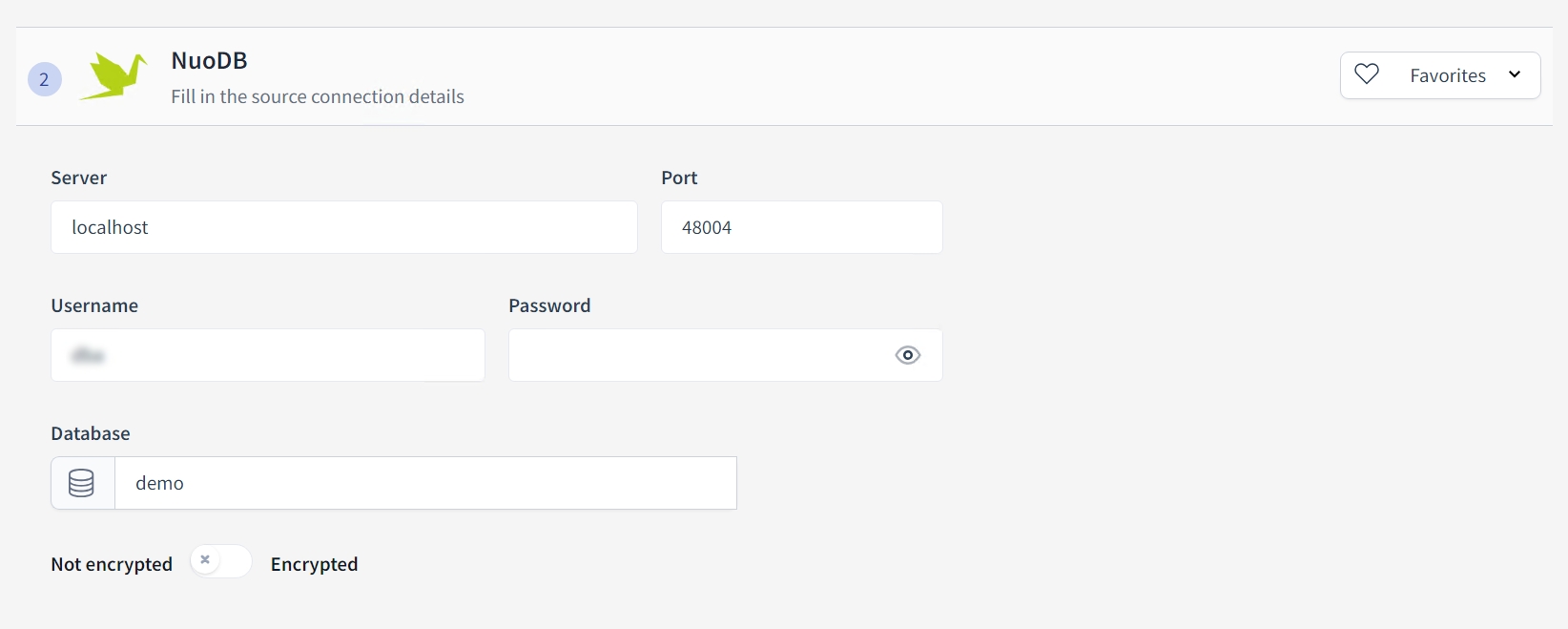The height and width of the screenshot is (629, 1568).
Task: Select the Encrypted option label
Action: [x=314, y=564]
